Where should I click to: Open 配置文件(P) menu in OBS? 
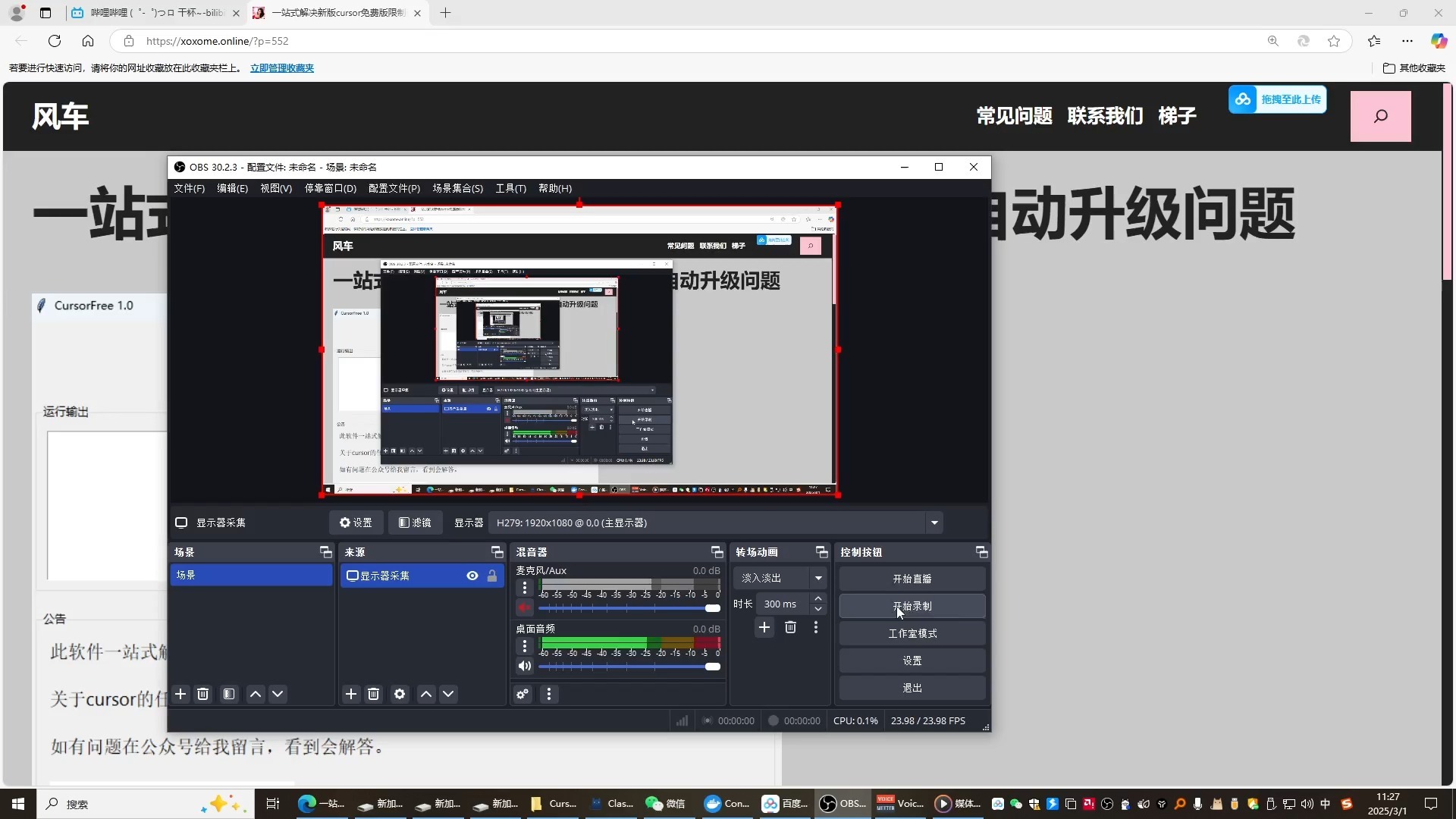pos(394,188)
